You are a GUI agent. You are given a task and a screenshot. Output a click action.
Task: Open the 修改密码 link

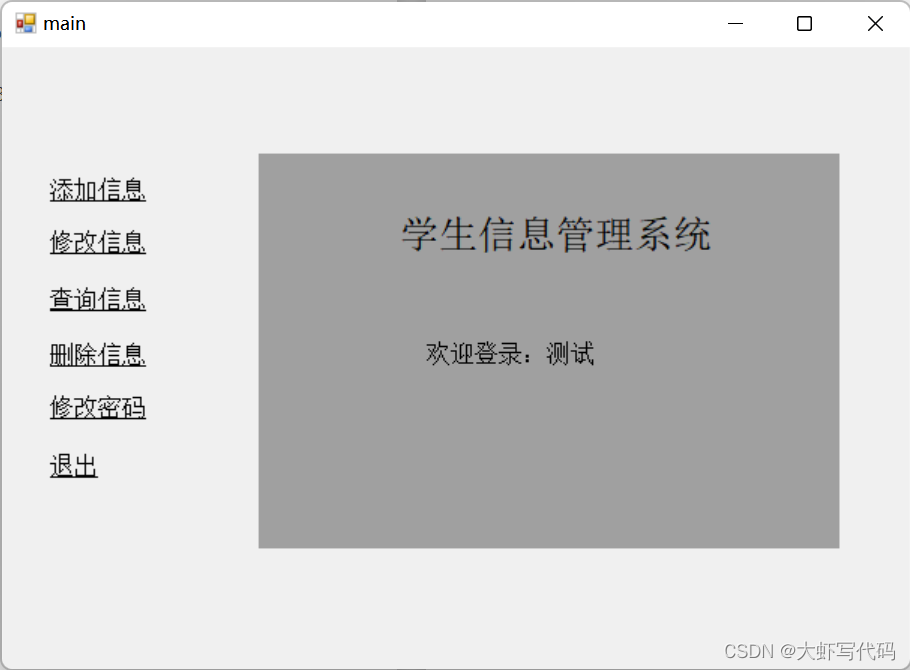(x=98, y=407)
